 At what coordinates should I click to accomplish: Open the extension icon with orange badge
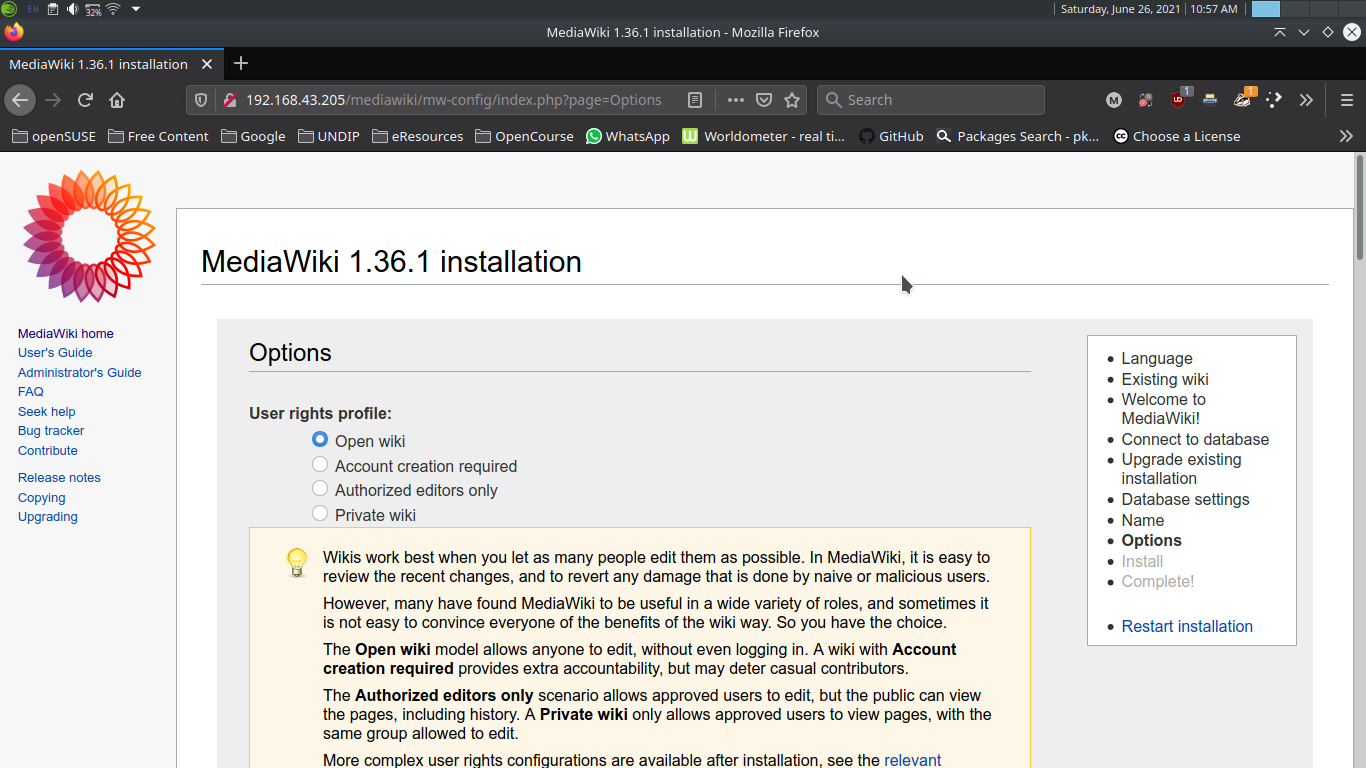point(1244,98)
